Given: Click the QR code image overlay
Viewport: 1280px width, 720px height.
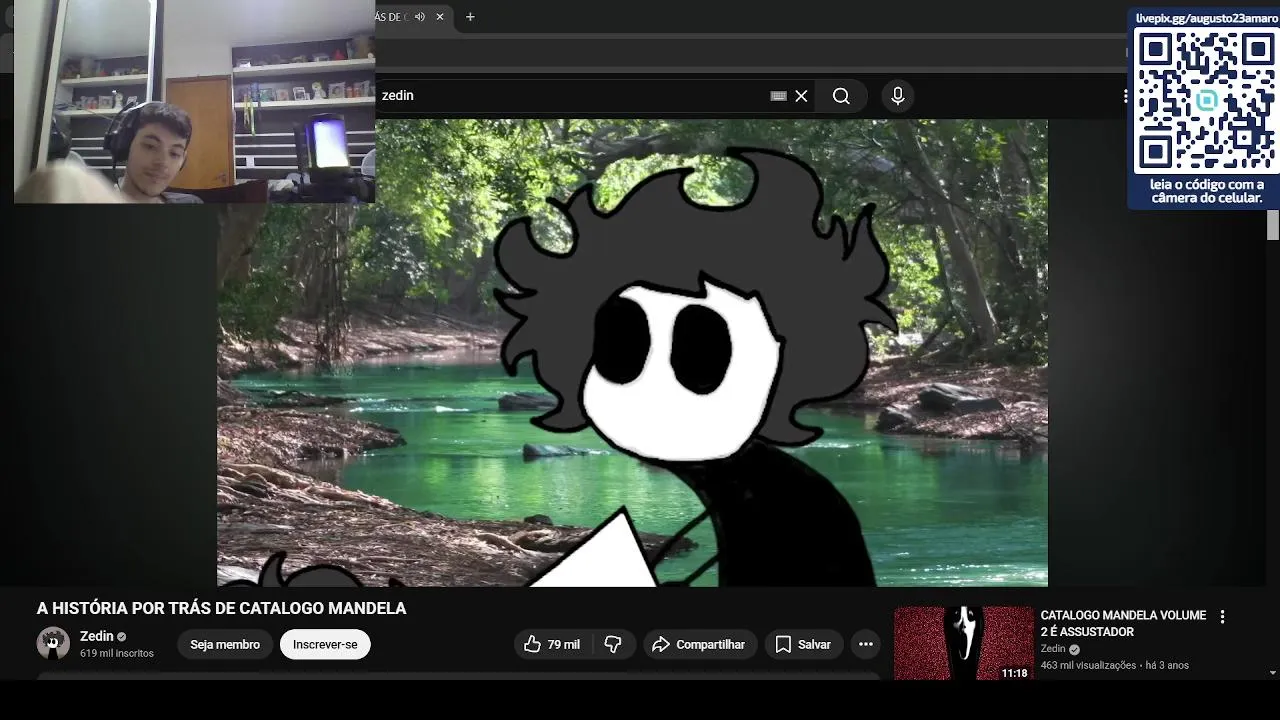Looking at the screenshot, I should 1205,101.
